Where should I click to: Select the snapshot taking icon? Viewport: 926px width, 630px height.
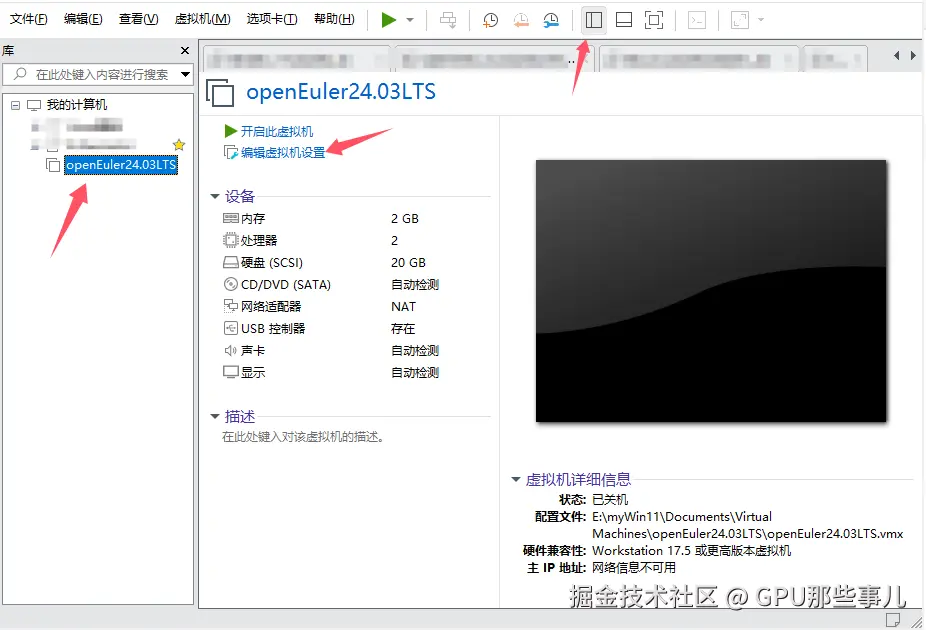point(490,20)
